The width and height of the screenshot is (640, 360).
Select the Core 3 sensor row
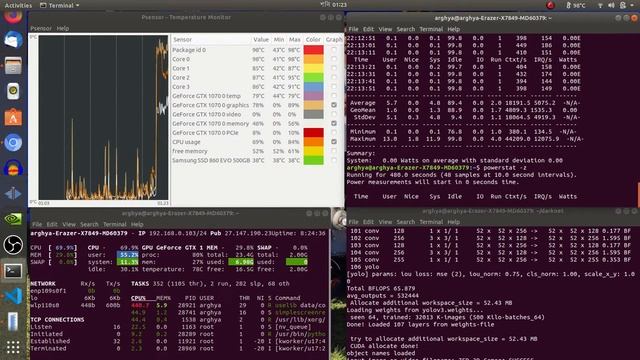pos(257,87)
